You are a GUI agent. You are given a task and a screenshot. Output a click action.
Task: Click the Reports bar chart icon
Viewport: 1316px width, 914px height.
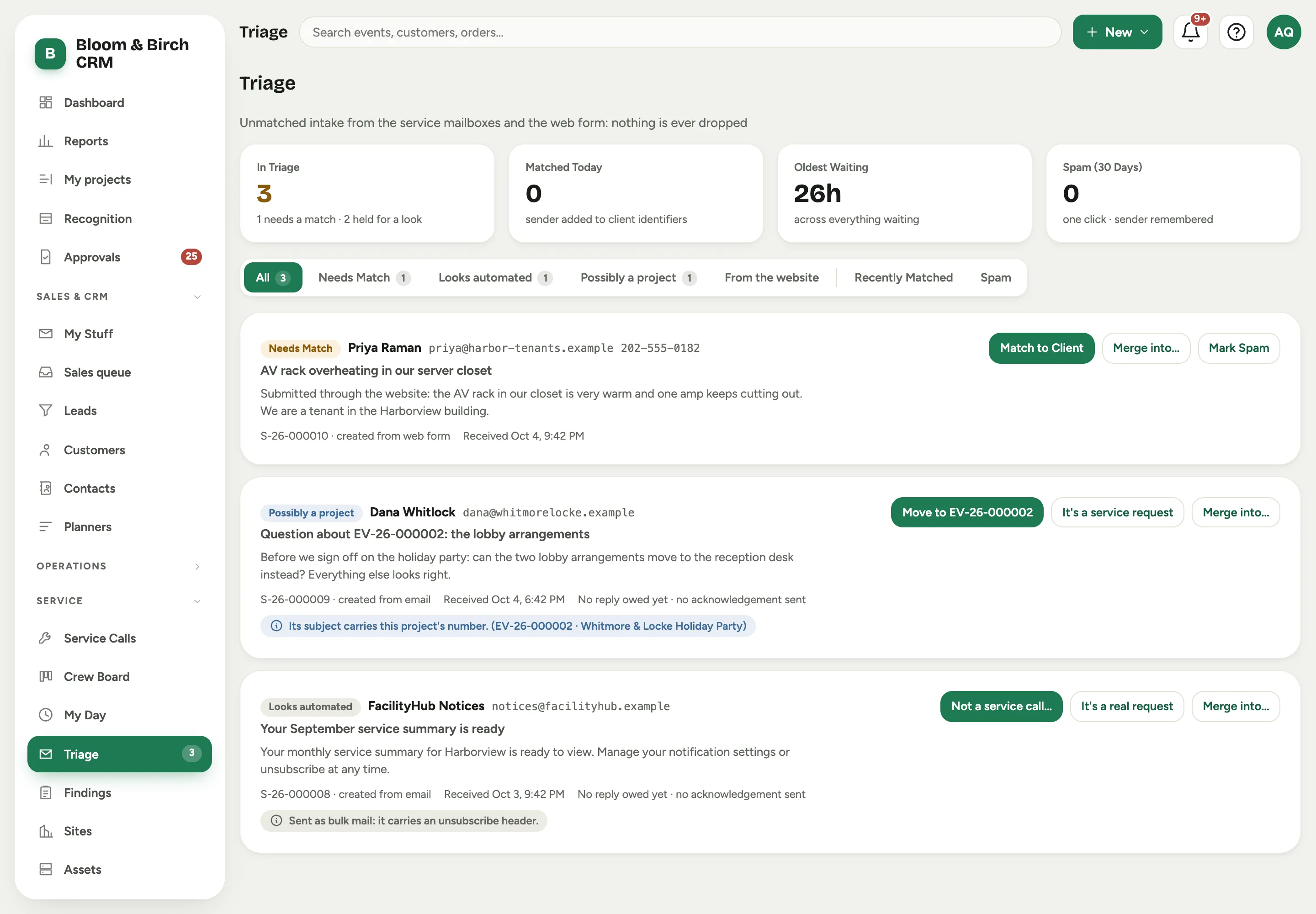coord(45,141)
